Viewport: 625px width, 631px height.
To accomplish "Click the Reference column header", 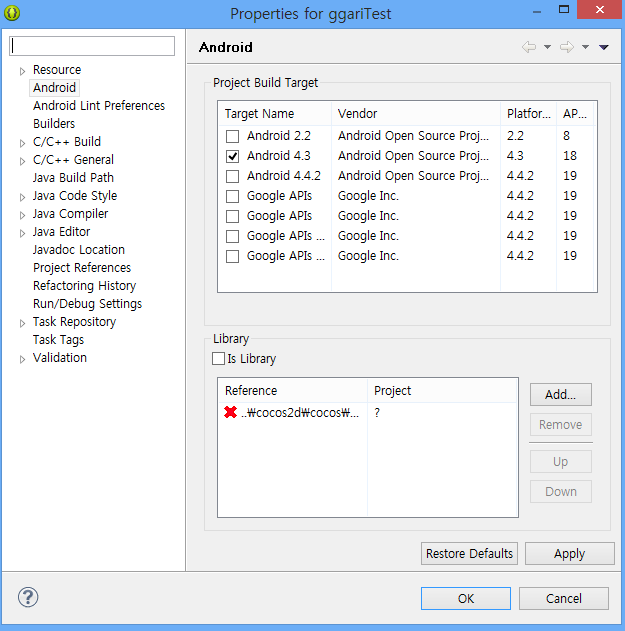I will click(293, 391).
